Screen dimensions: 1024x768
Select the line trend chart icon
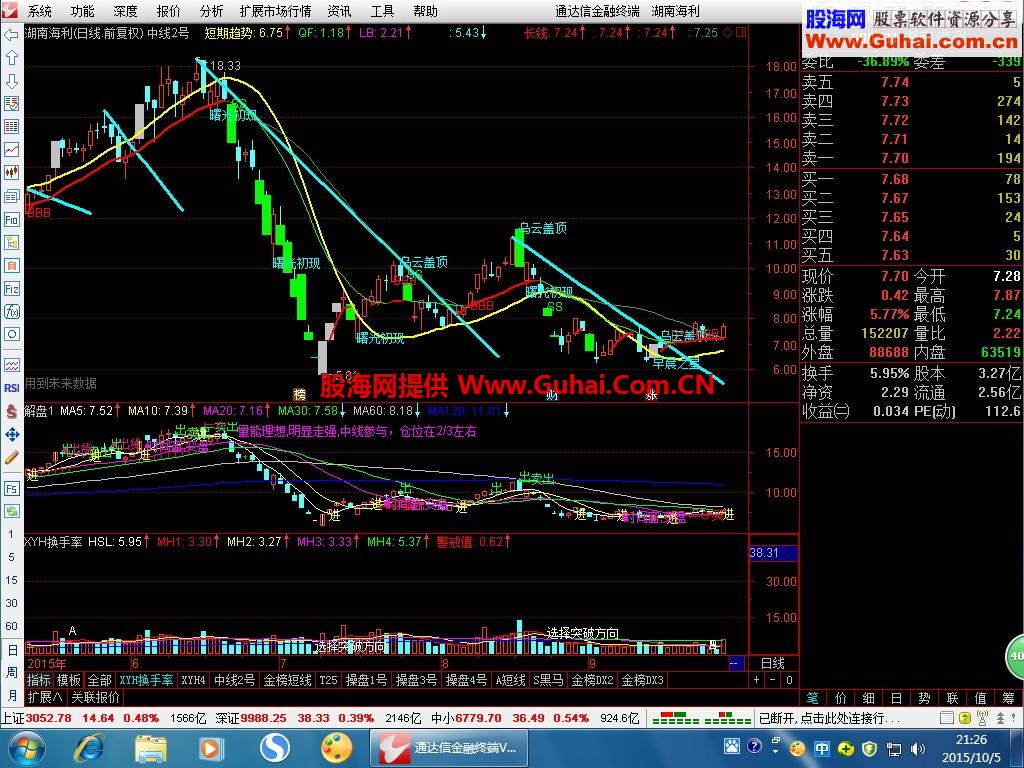coord(11,150)
